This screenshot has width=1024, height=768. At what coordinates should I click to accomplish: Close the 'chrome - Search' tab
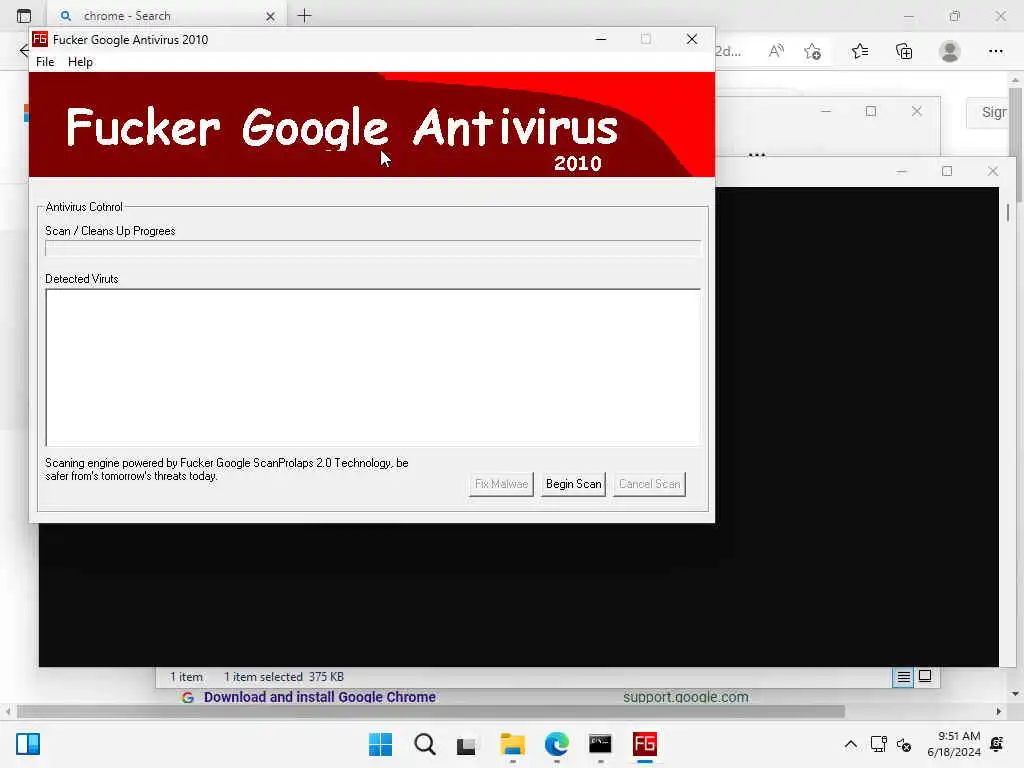pyautogui.click(x=270, y=16)
